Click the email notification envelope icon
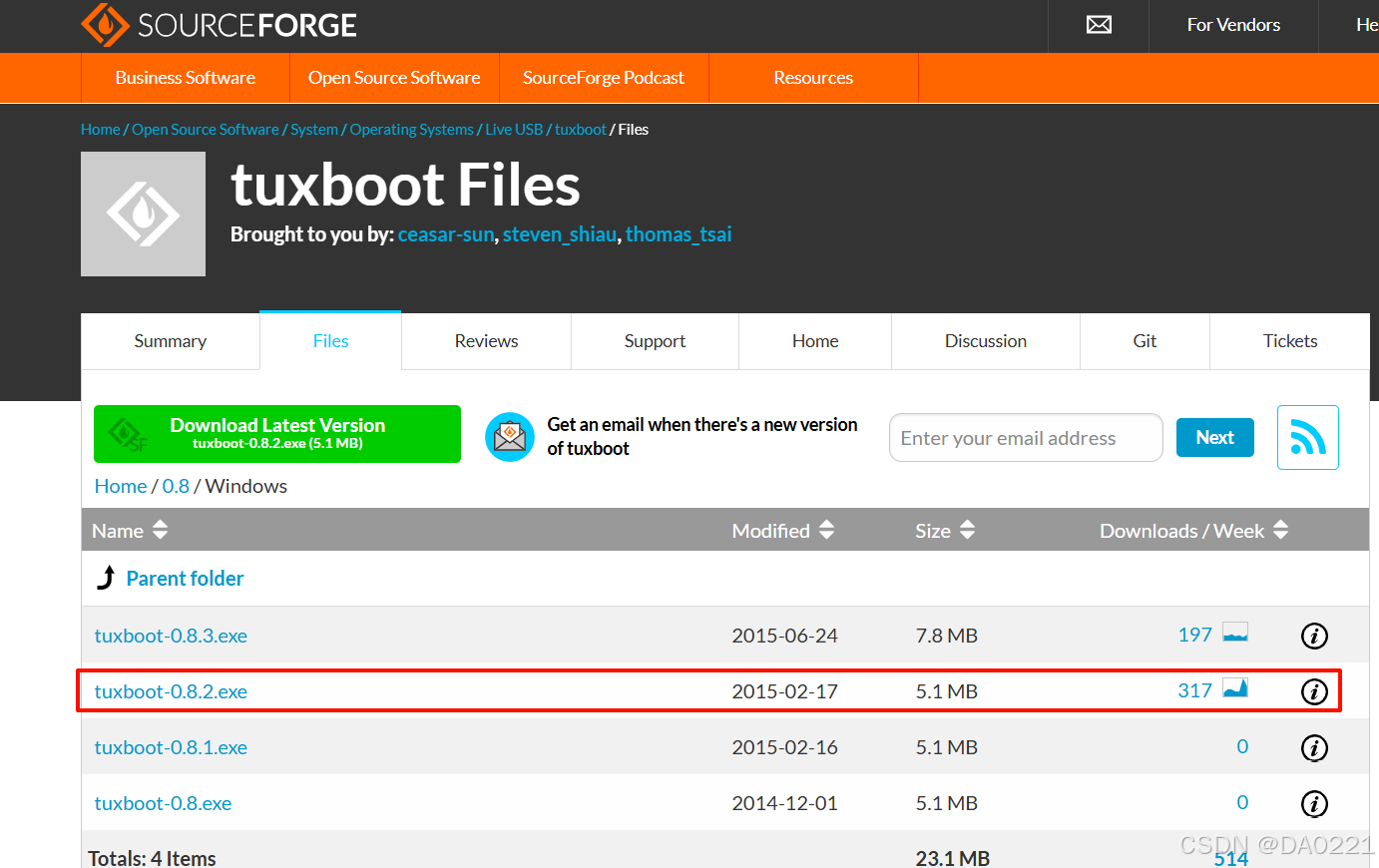 [510, 437]
